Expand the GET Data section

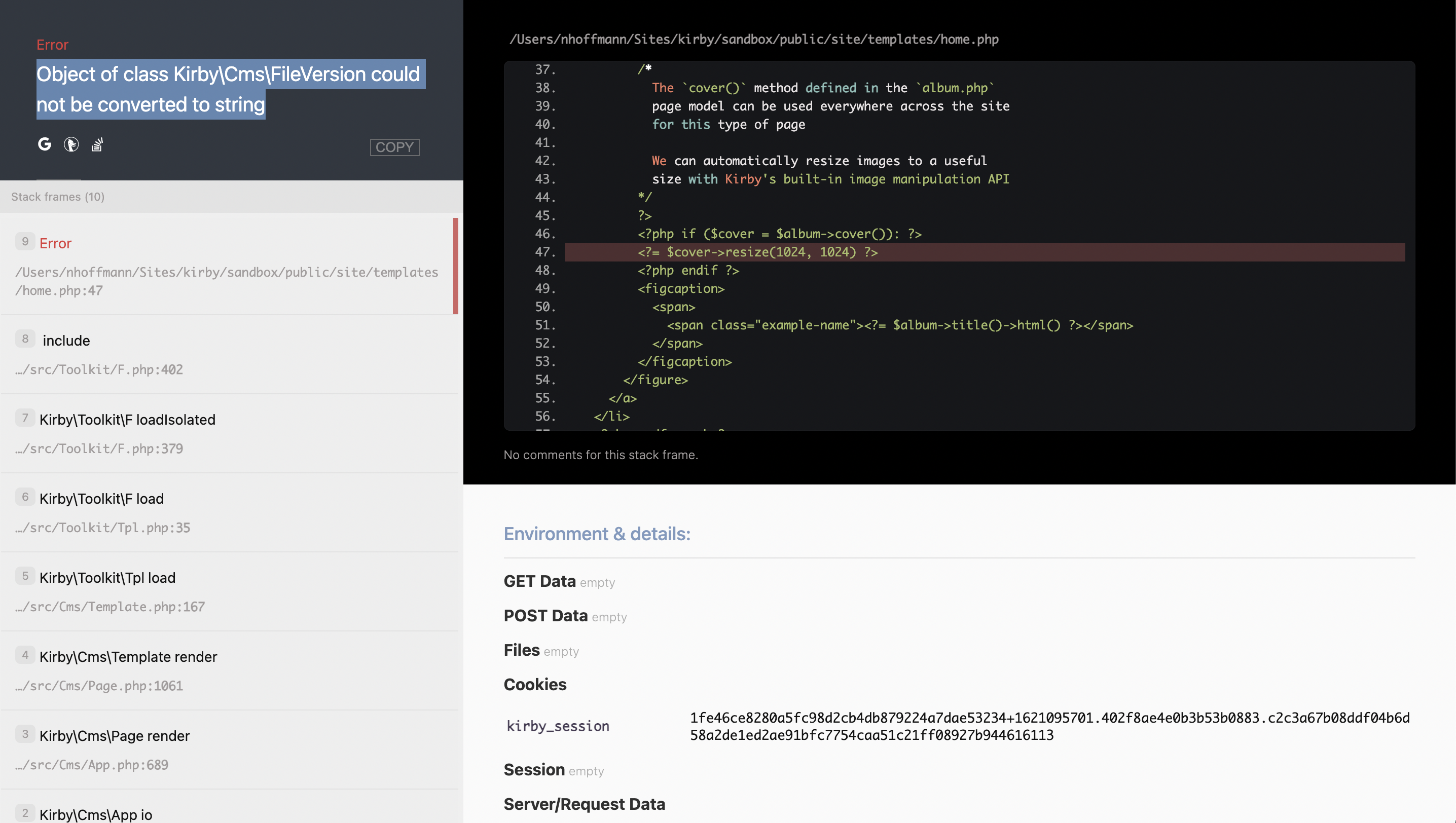[539, 581]
